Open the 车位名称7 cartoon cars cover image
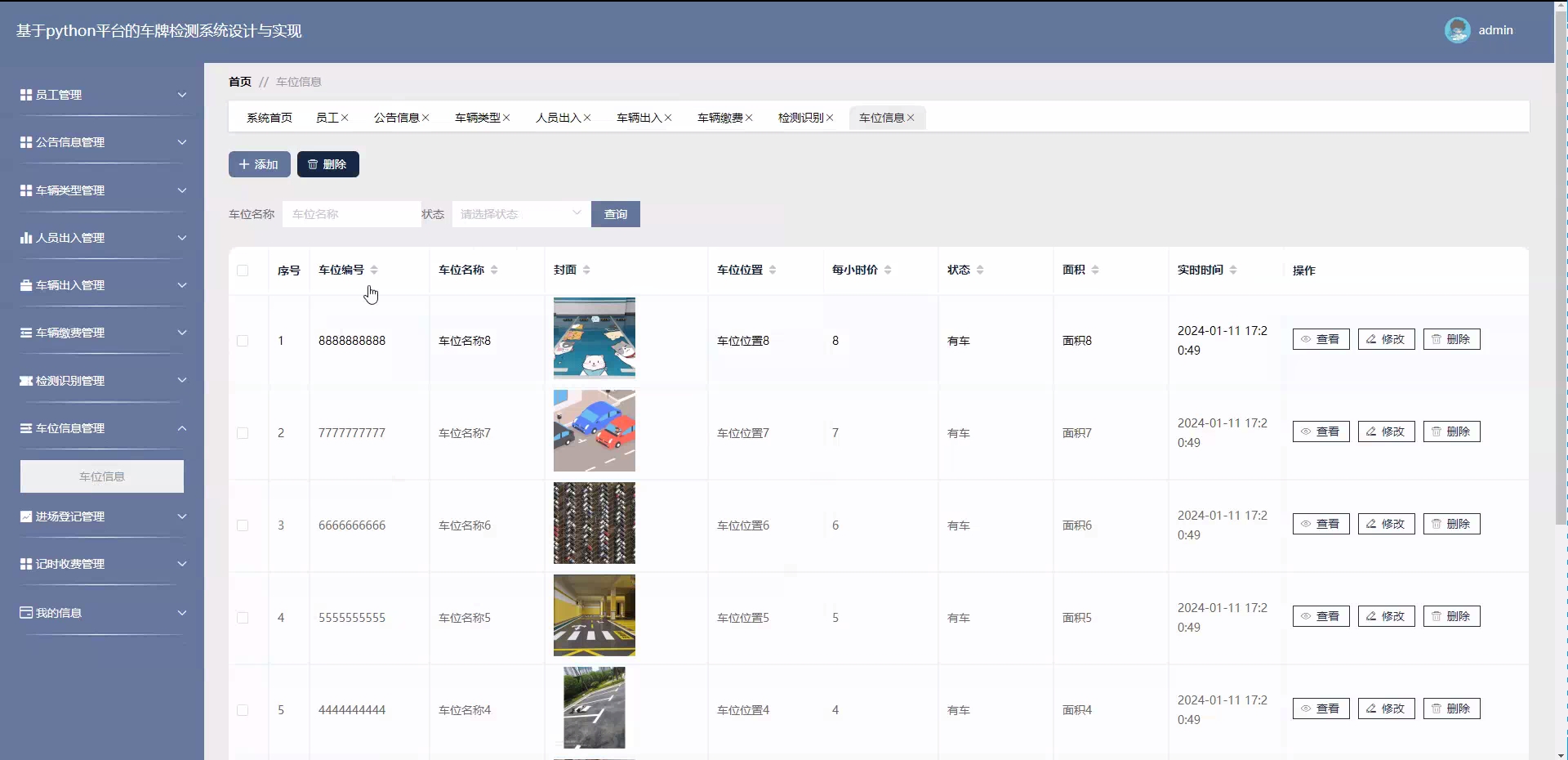 tap(595, 431)
